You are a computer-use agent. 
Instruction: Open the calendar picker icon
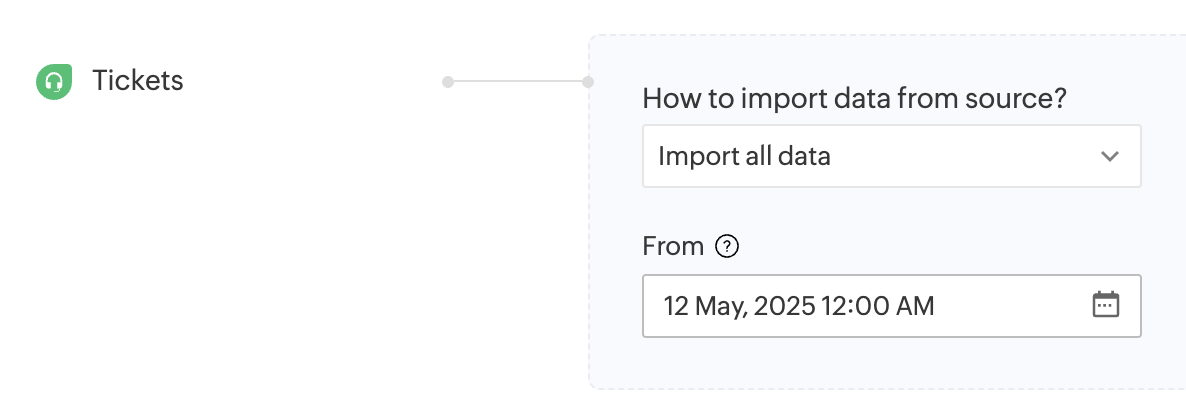[1105, 305]
